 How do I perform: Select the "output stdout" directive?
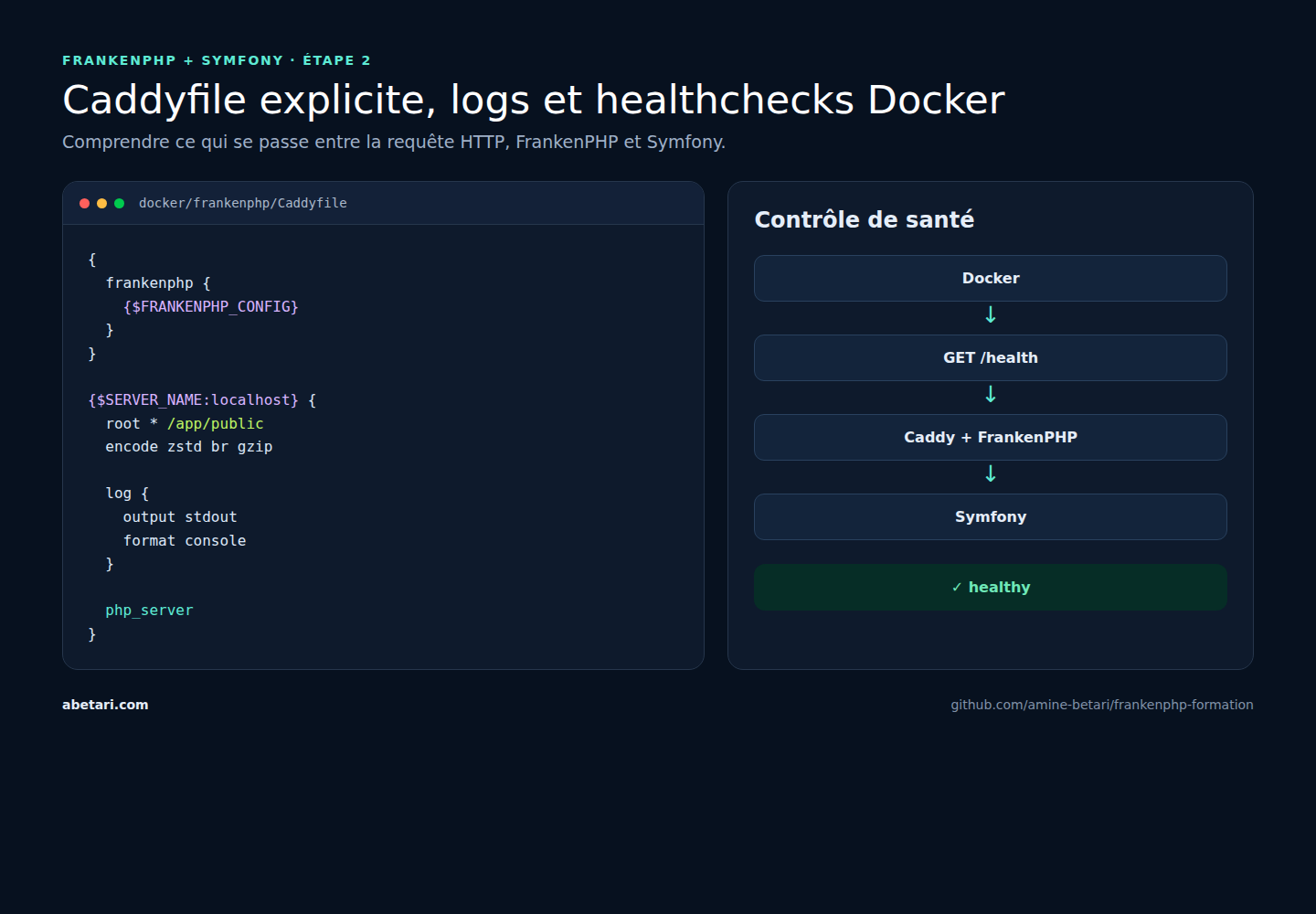click(180, 517)
